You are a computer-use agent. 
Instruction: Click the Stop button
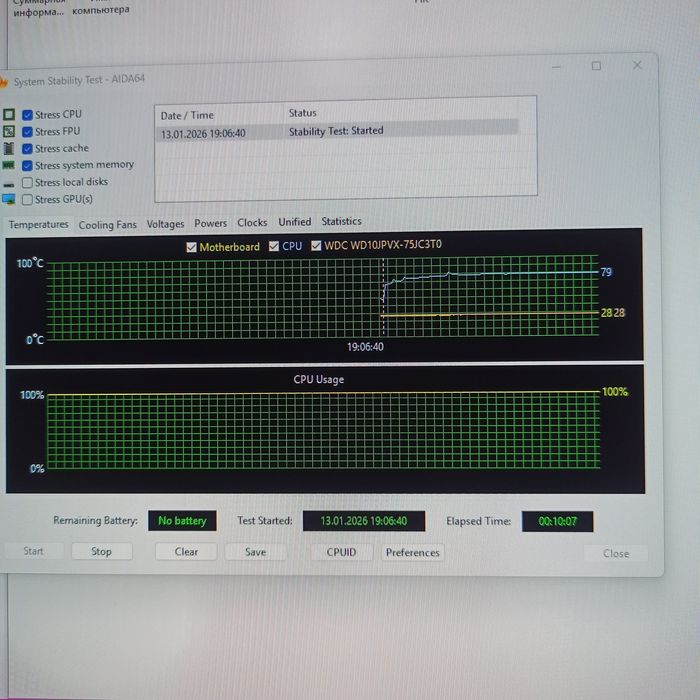coord(102,551)
